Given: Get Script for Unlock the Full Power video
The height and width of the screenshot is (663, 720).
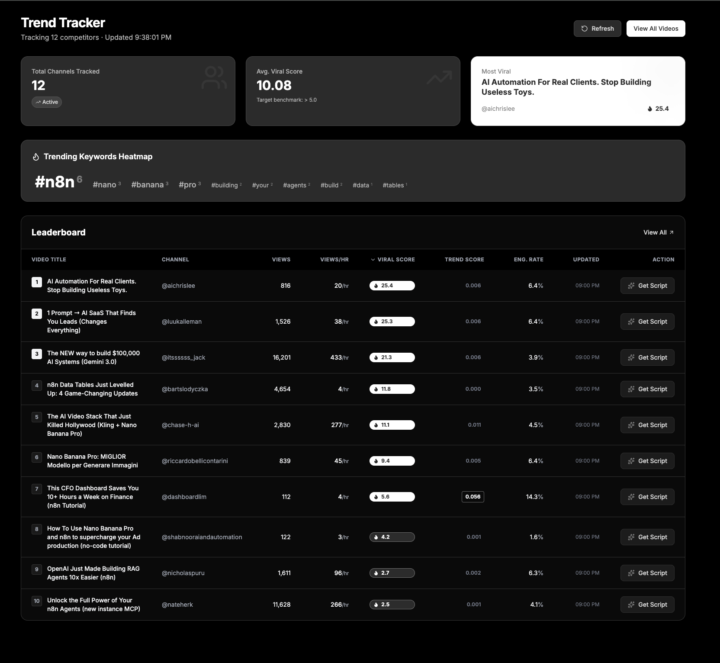Looking at the screenshot, I should [x=647, y=604].
